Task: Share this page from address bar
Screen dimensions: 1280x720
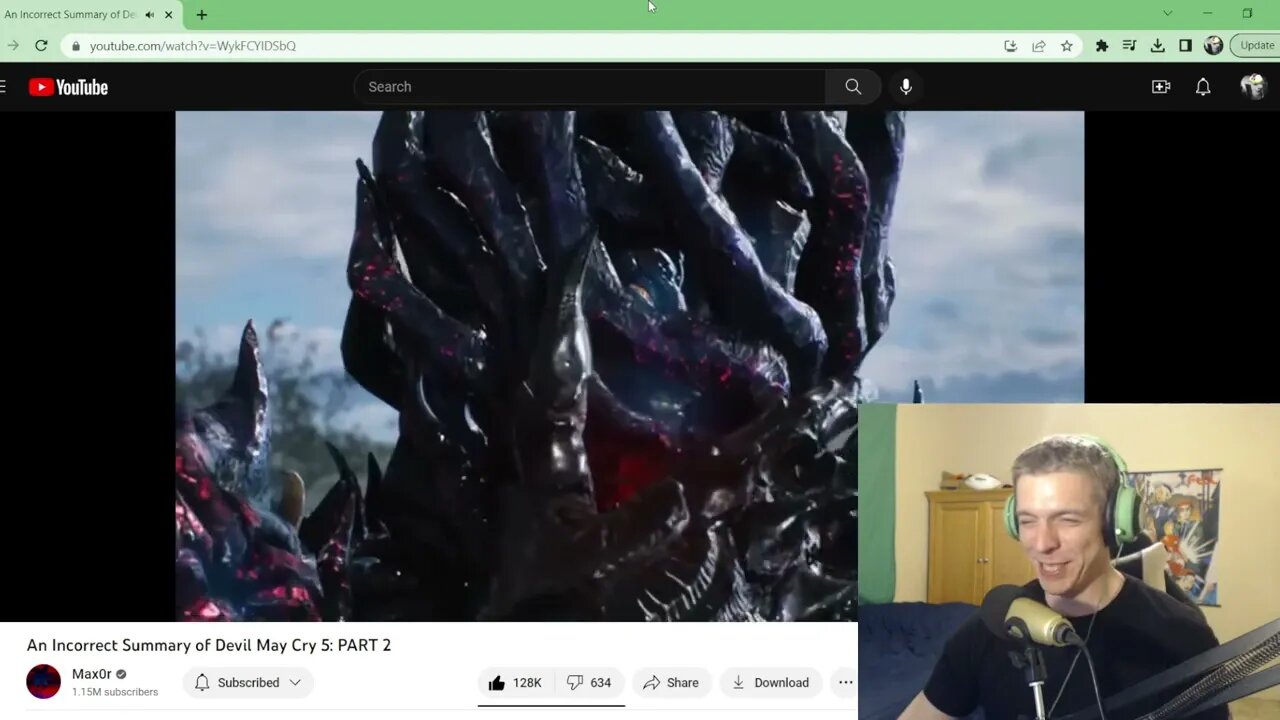Action: click(x=1039, y=46)
